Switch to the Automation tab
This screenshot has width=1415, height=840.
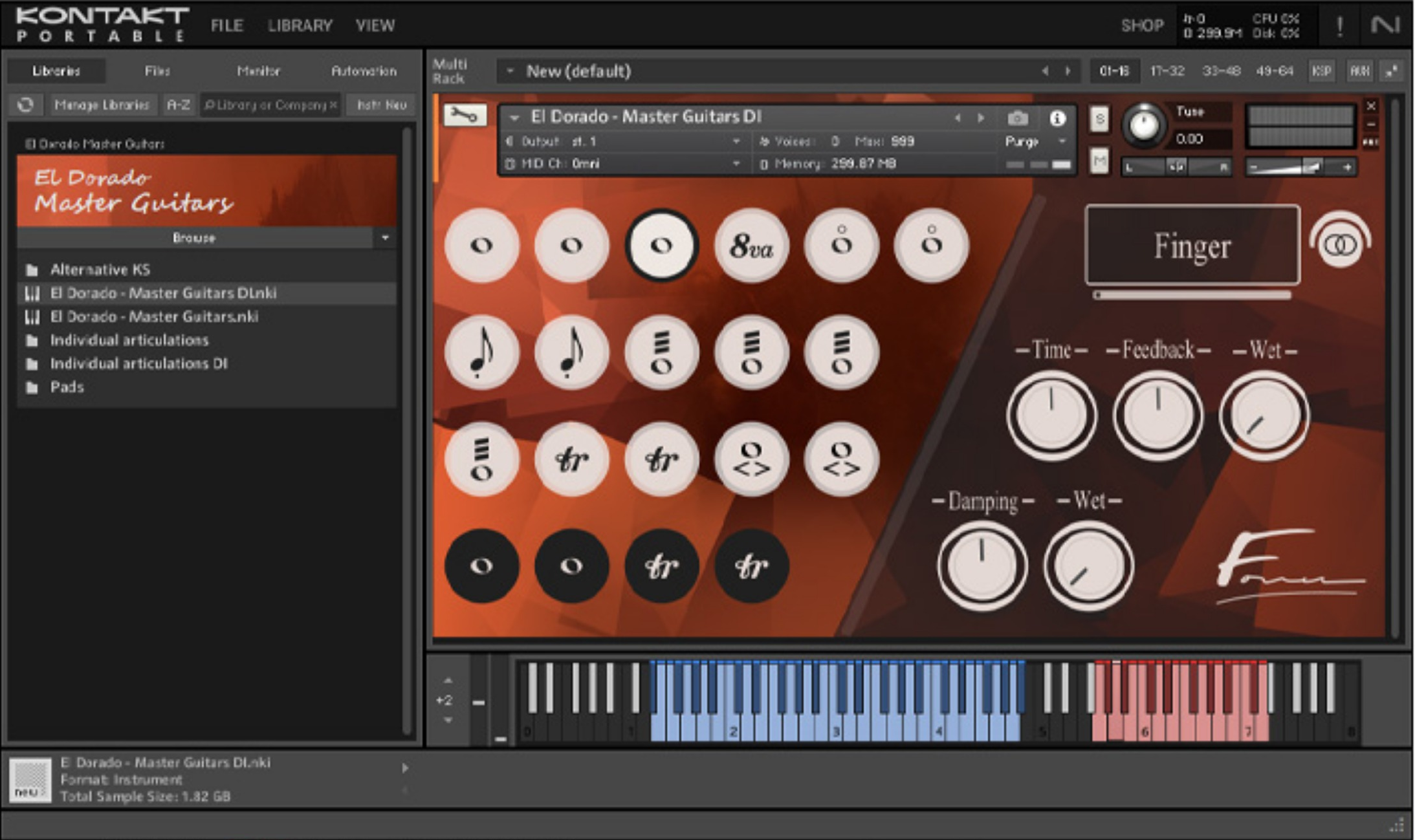click(364, 71)
